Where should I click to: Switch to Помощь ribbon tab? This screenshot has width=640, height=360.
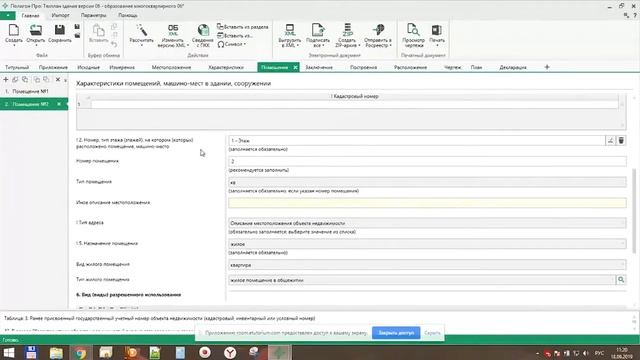[x=128, y=16]
